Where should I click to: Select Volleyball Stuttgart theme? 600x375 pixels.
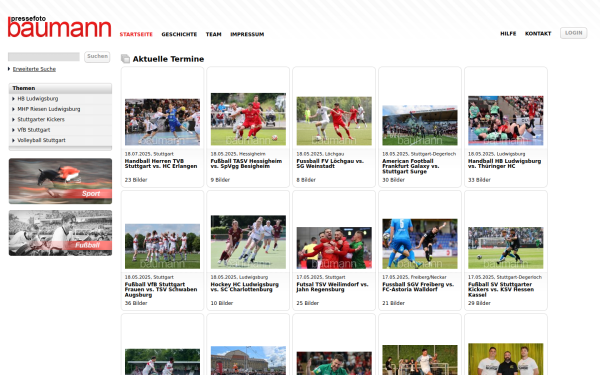click(41, 140)
